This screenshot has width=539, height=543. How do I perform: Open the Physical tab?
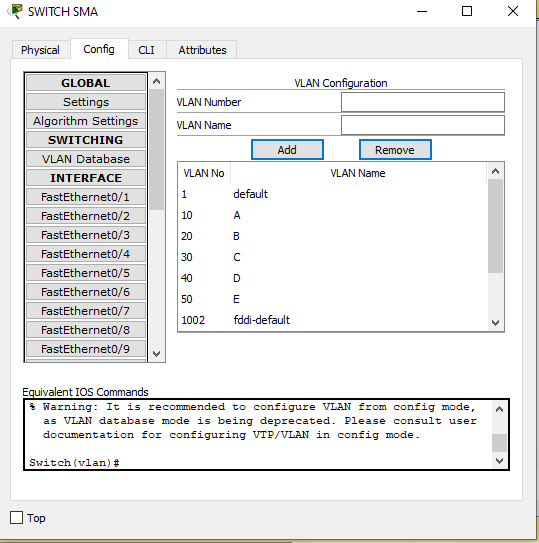click(40, 50)
